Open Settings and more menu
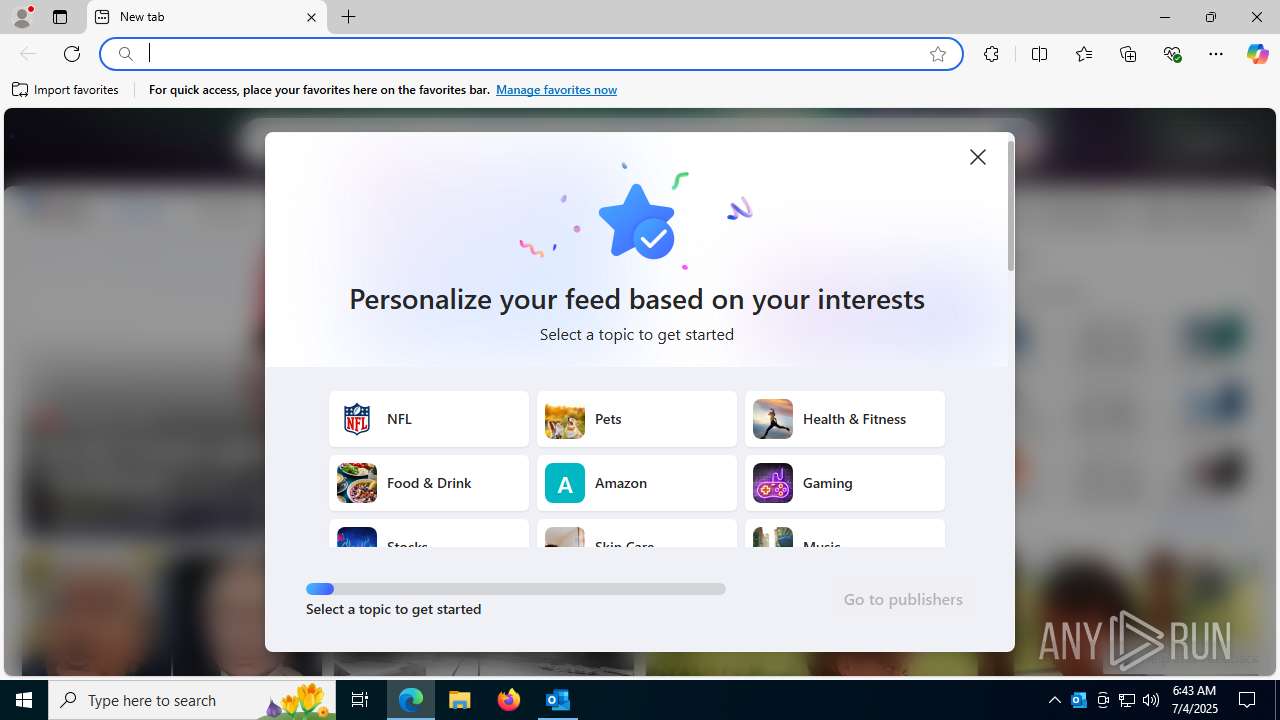1280x720 pixels. [1216, 54]
